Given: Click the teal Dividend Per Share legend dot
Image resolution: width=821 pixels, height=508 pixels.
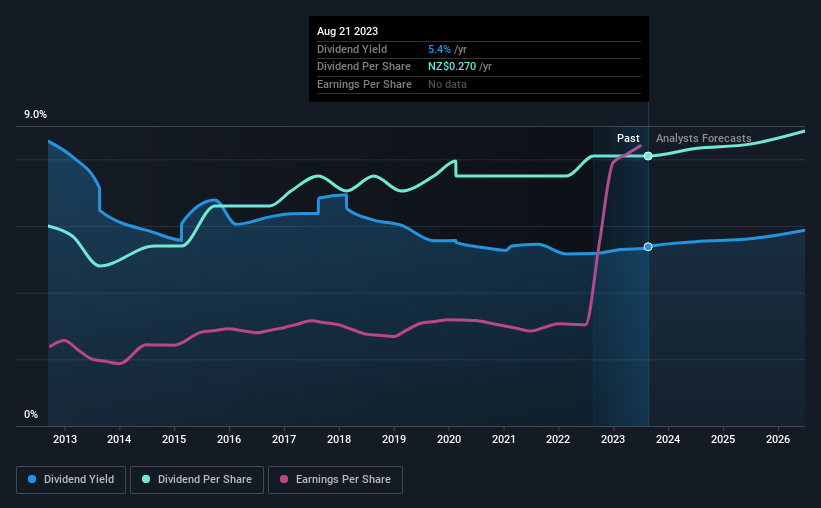Looking at the screenshot, I should [x=146, y=479].
